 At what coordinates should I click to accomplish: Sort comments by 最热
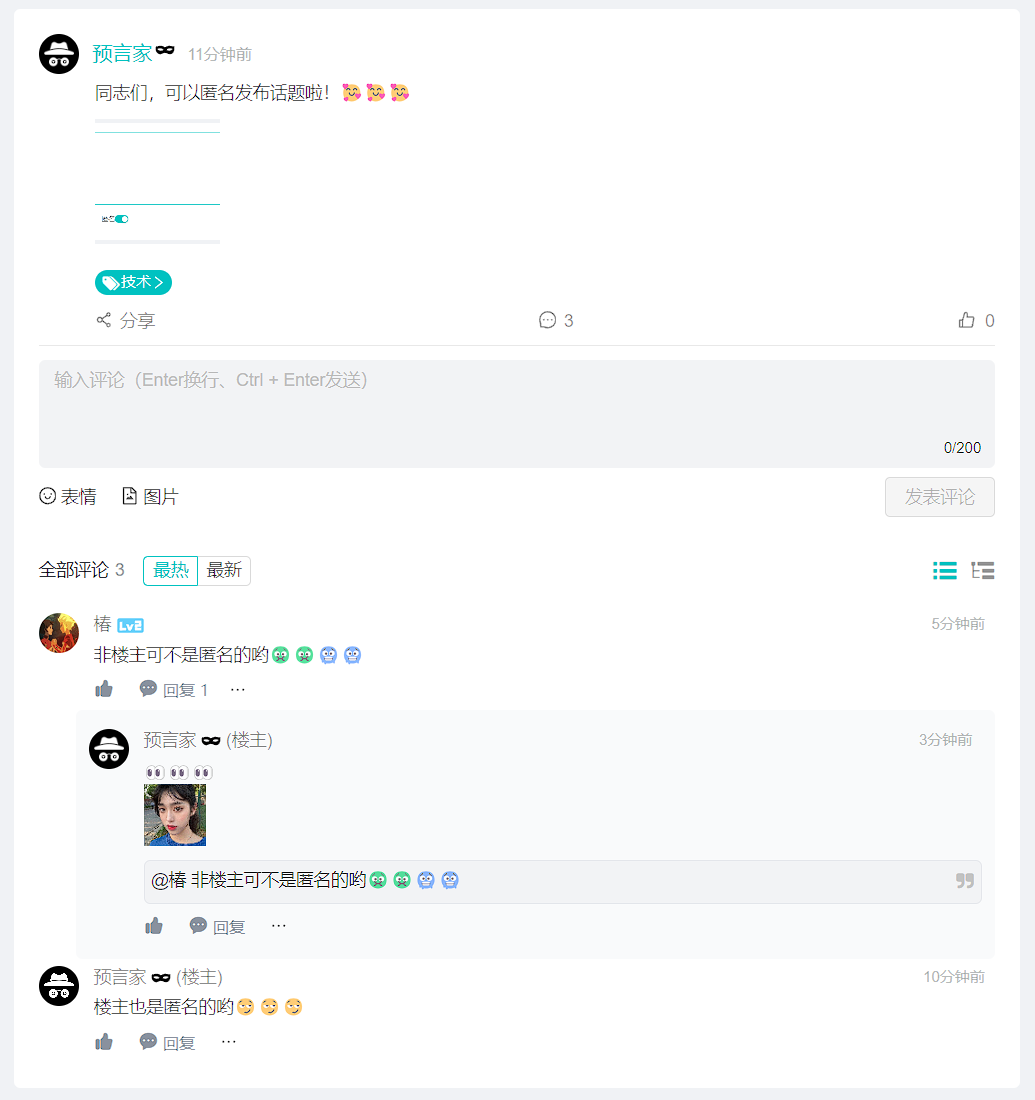(171, 571)
